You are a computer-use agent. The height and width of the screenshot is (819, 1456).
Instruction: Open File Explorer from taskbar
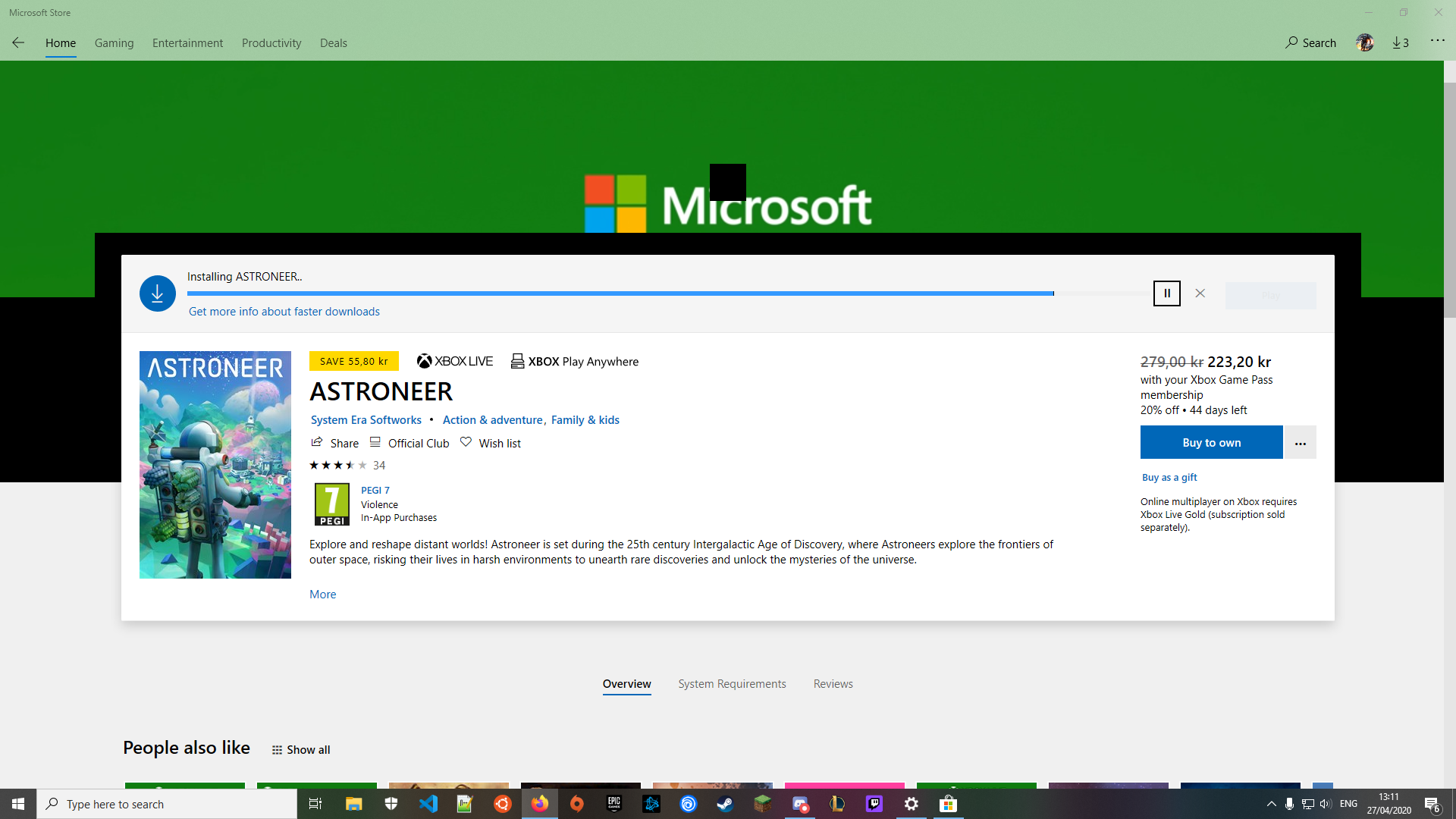(x=353, y=804)
